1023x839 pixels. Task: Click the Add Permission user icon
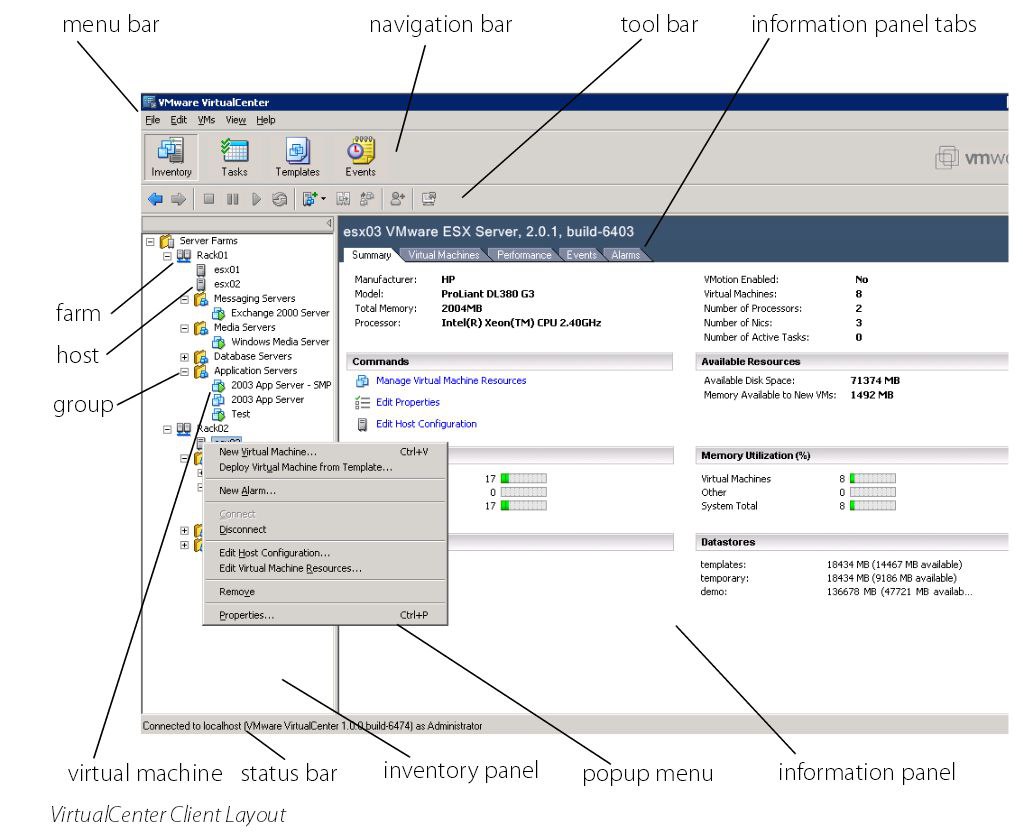[x=397, y=199]
